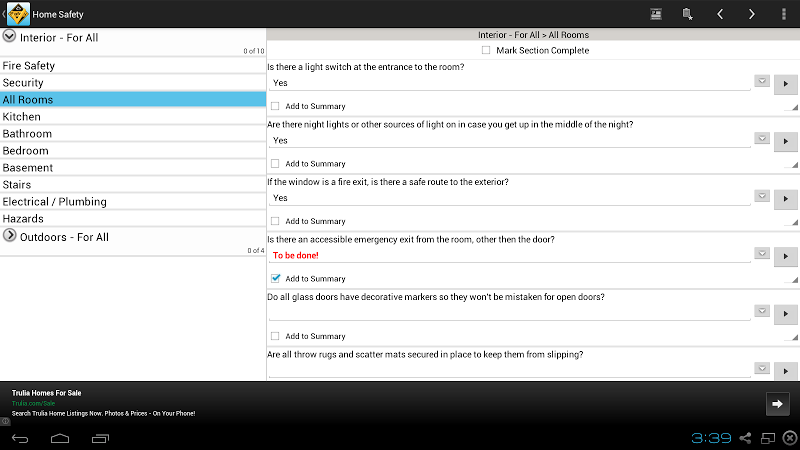This screenshot has height=450, width=800.
Task: Select All Rooms section
Action: [133, 99]
